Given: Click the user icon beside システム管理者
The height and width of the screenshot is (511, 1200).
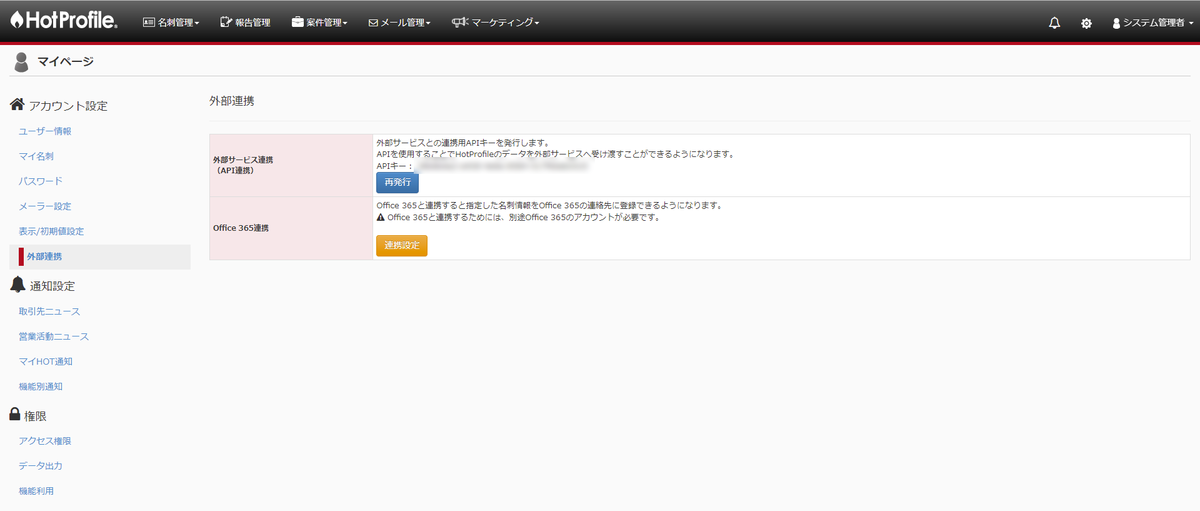Looking at the screenshot, I should click(x=1116, y=22).
